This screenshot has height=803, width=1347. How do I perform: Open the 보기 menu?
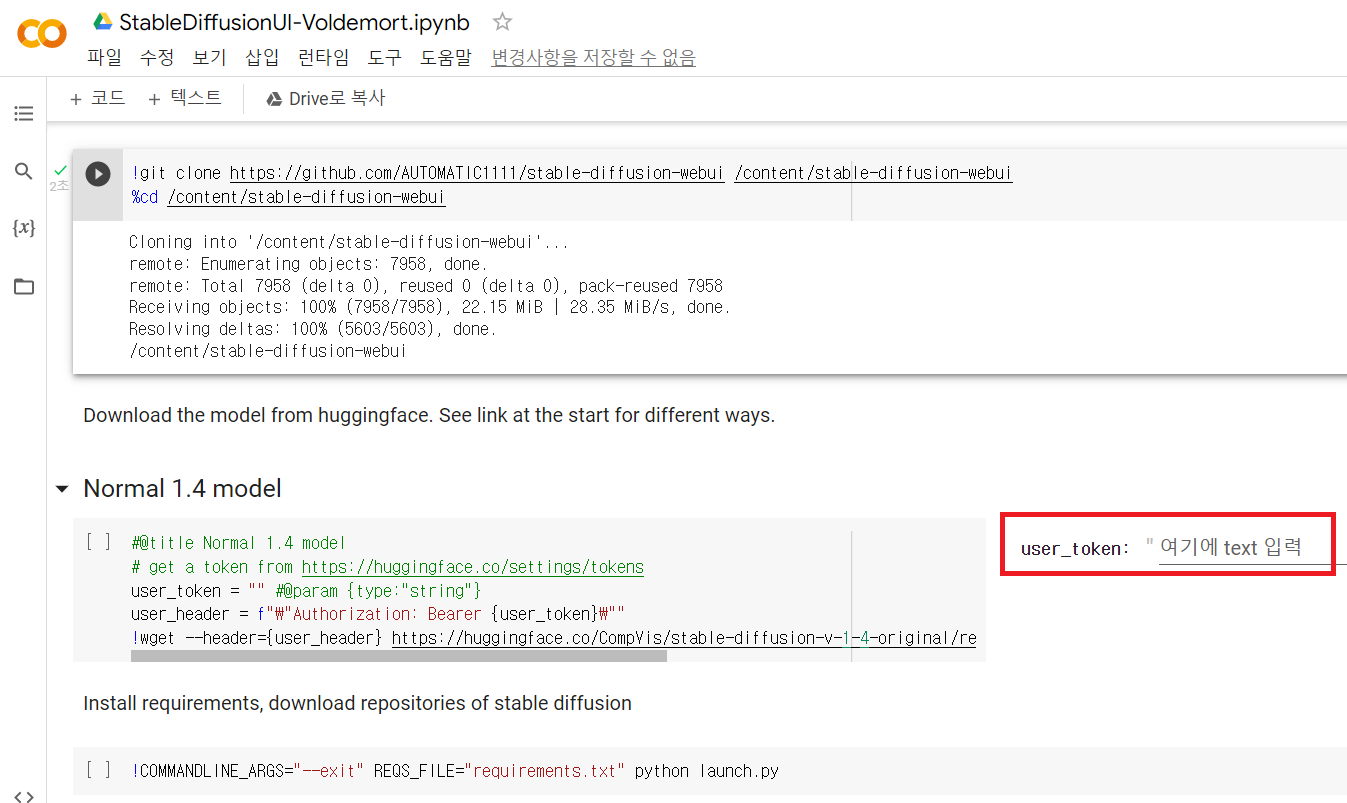pyautogui.click(x=210, y=58)
